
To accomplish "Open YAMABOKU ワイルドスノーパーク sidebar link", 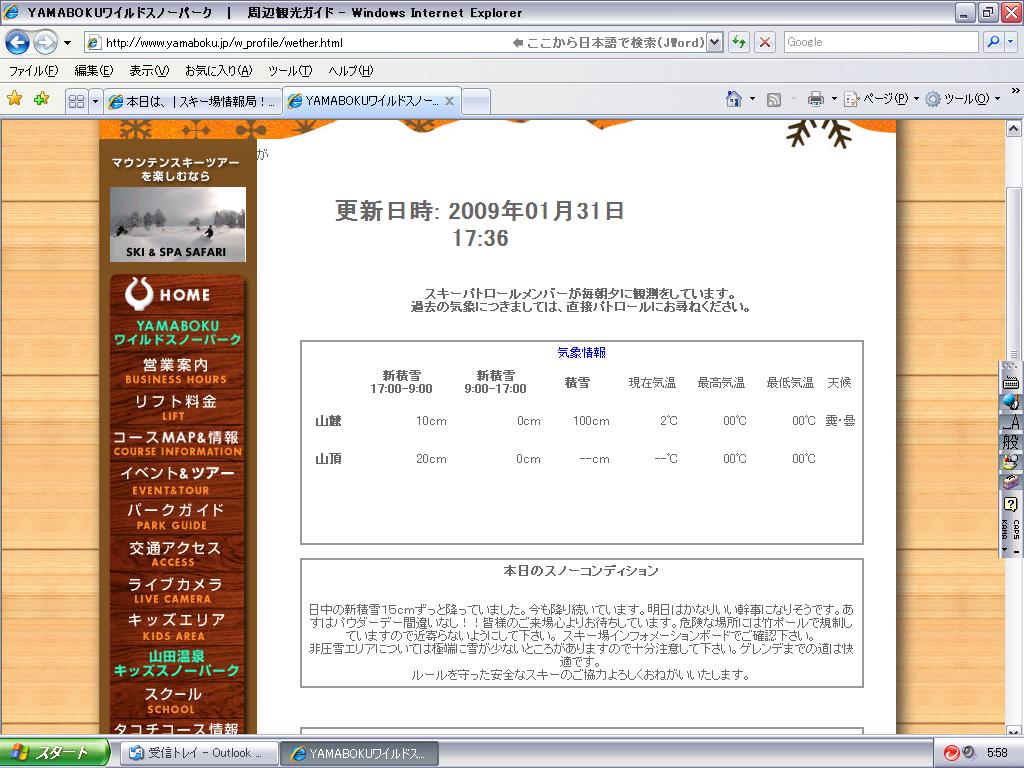I will 177,332.
